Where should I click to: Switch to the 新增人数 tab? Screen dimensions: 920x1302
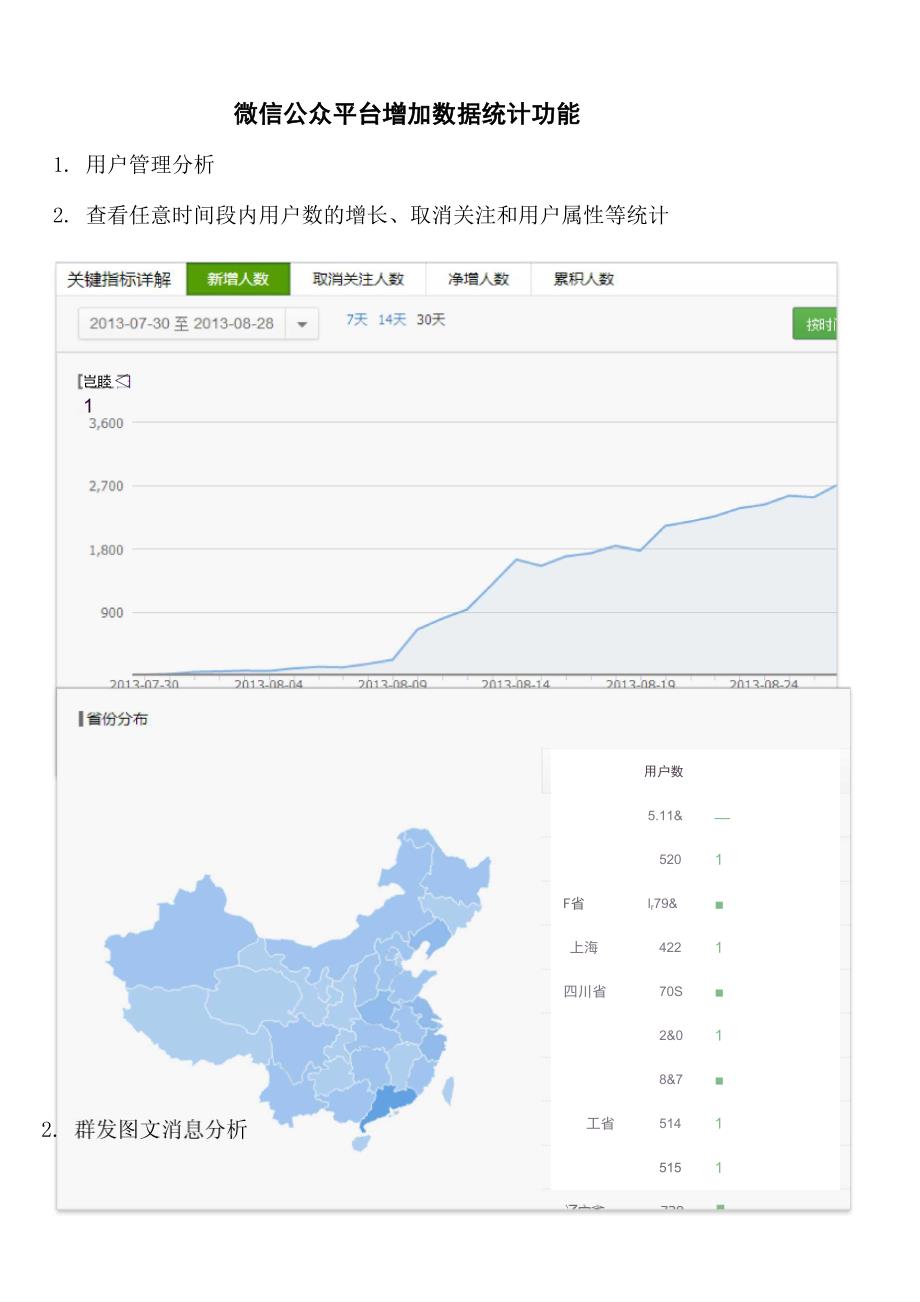[238, 279]
